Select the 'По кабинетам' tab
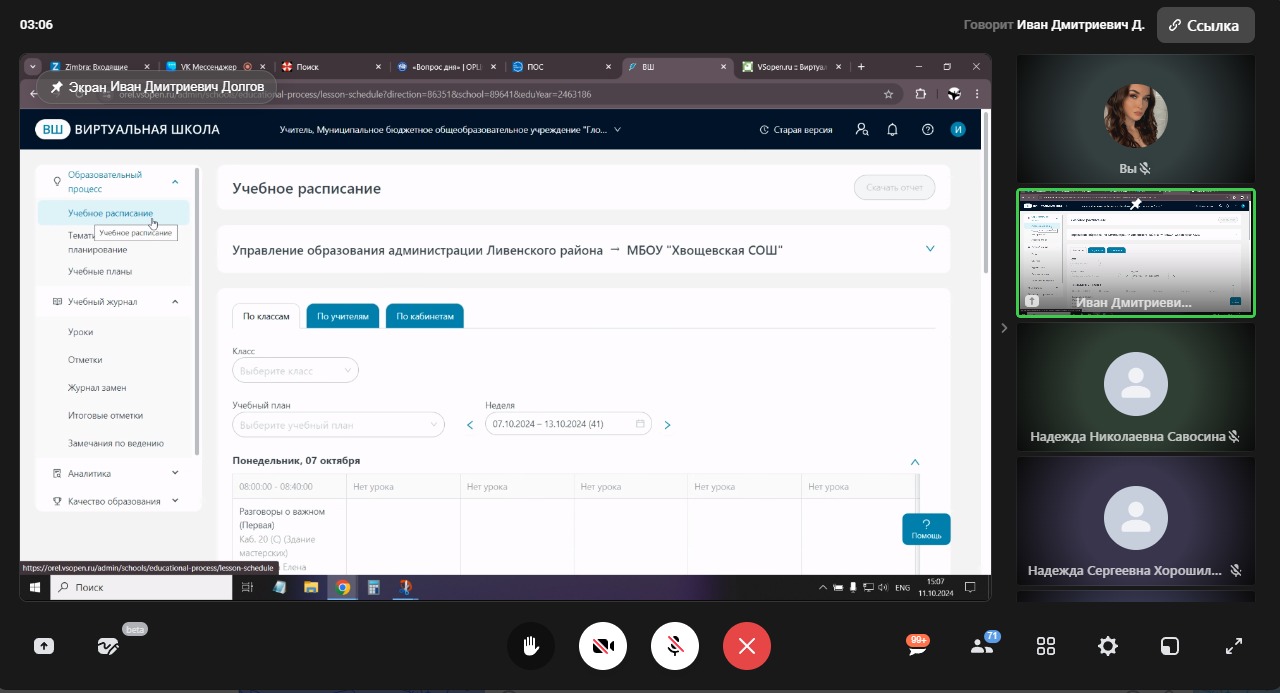The image size is (1280, 693). (x=425, y=316)
